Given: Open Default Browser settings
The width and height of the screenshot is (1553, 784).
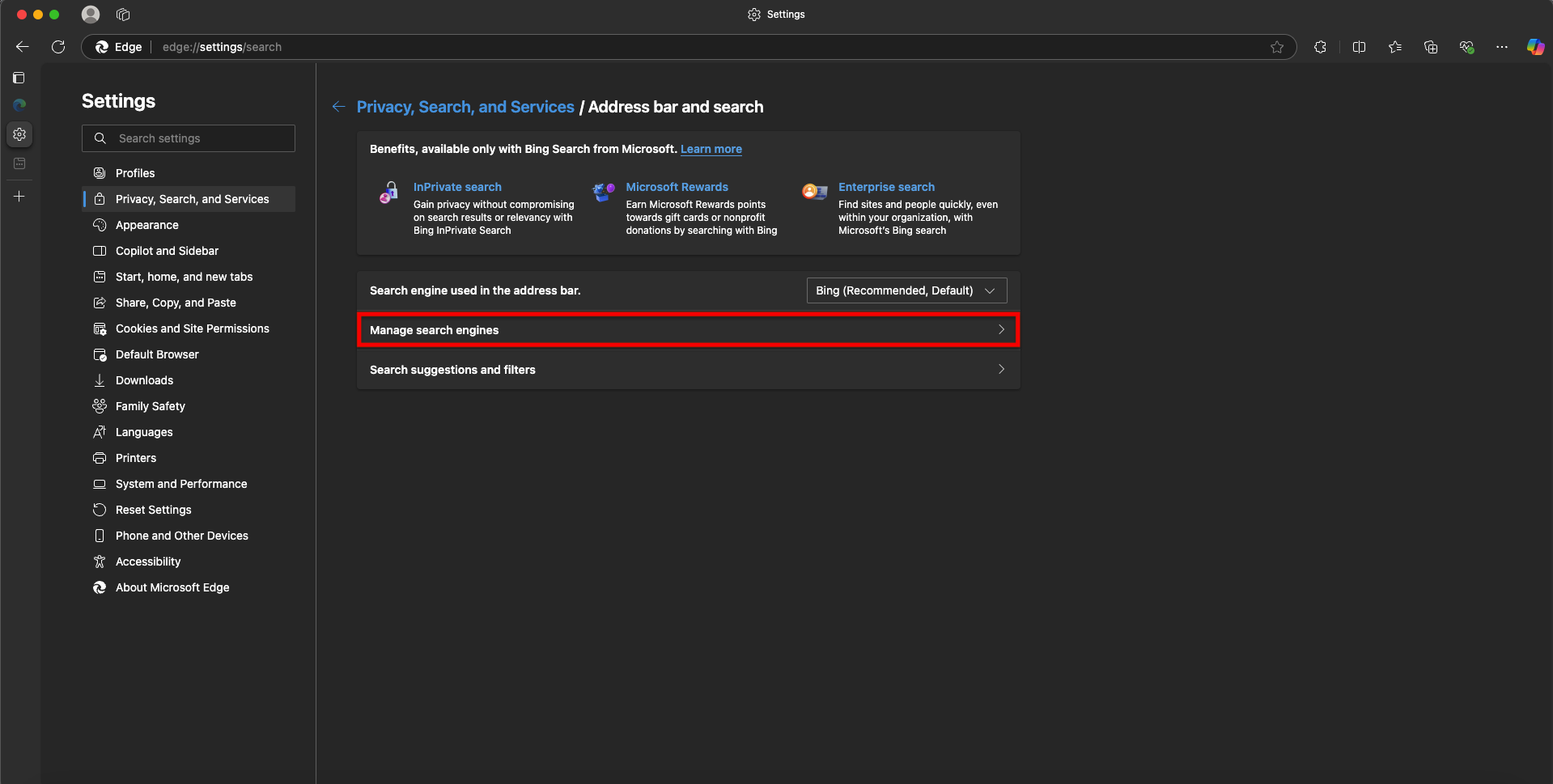Looking at the screenshot, I should [x=189, y=354].
